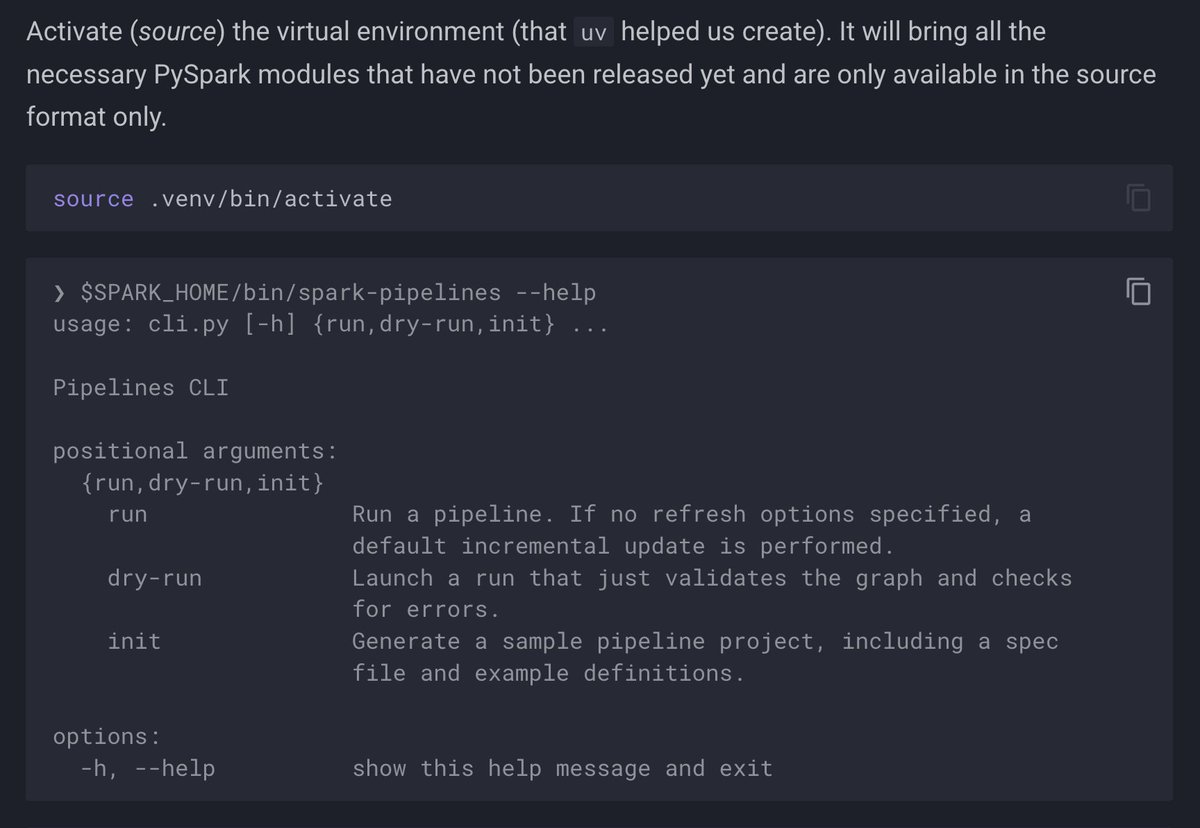
Task: Click the 'init' argument name
Action: (x=134, y=641)
